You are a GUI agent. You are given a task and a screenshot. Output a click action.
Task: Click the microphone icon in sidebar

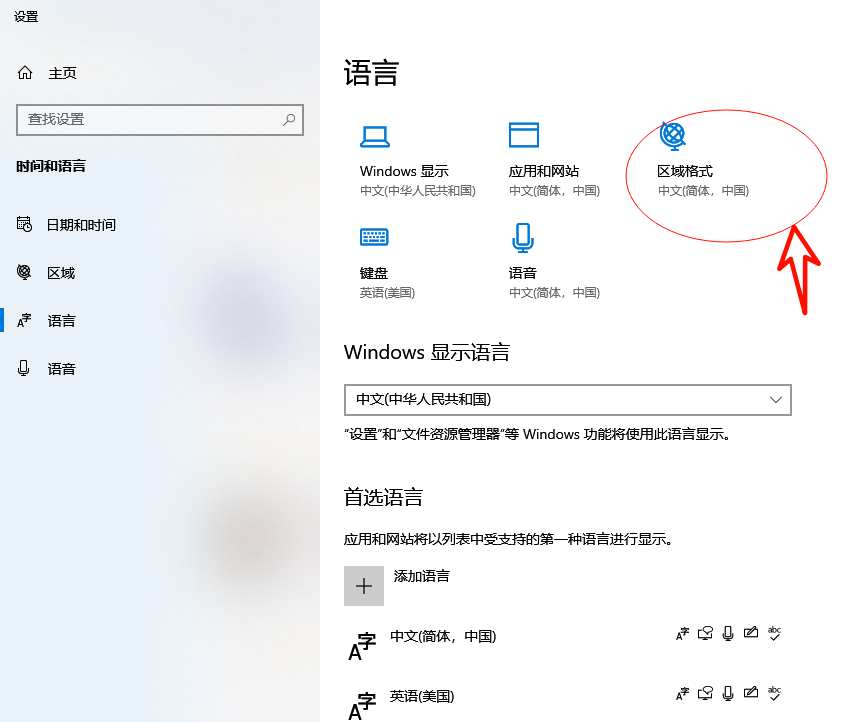tap(24, 368)
